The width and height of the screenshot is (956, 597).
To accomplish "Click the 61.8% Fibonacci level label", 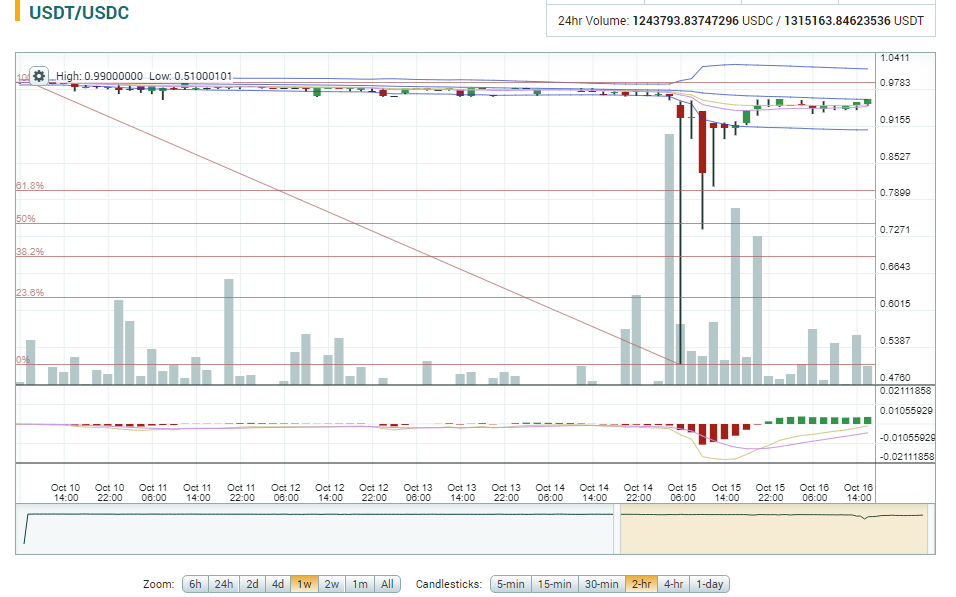I will click(30, 186).
